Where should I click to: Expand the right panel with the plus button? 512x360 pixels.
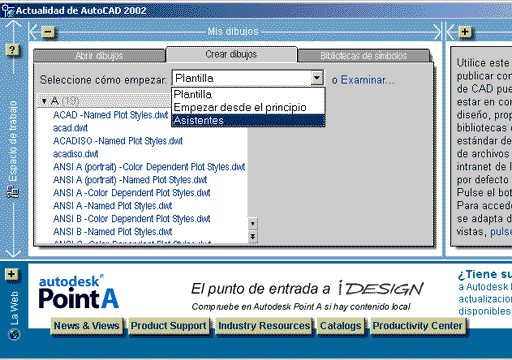[465, 32]
